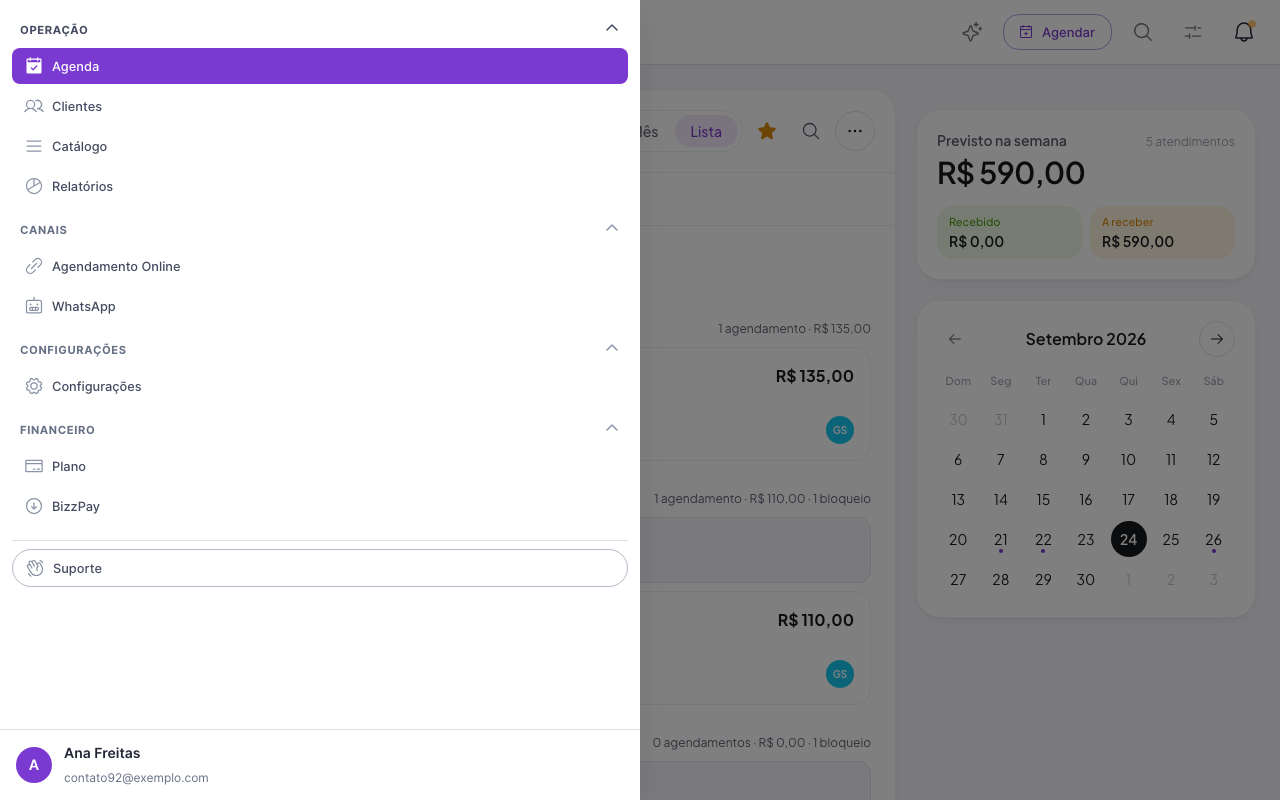Click the agenda search magnifier icon

[x=811, y=131]
